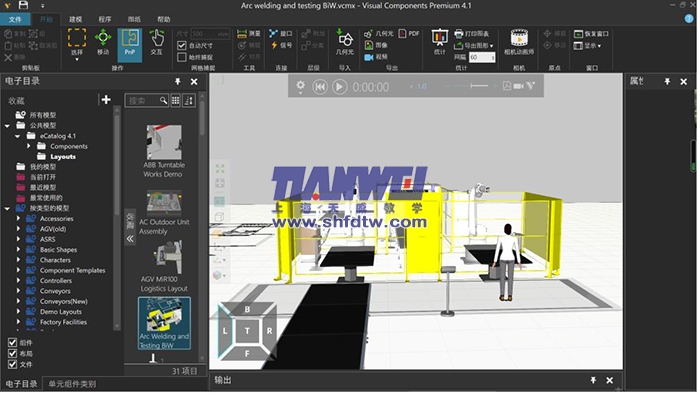
Task: Adjust the simulation speed slider
Action: (x=471, y=86)
